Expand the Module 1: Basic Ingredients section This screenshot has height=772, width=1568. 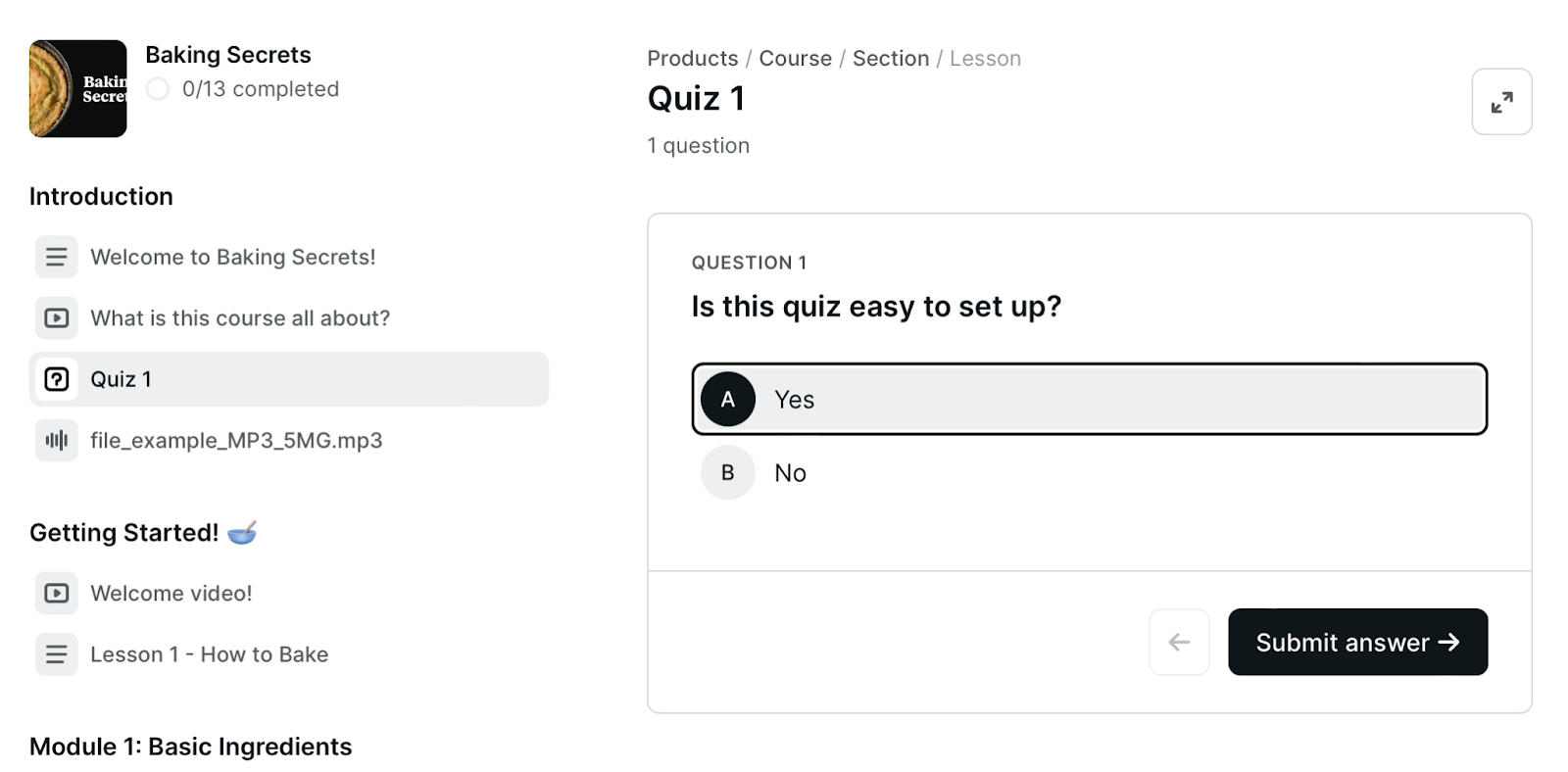click(190, 747)
